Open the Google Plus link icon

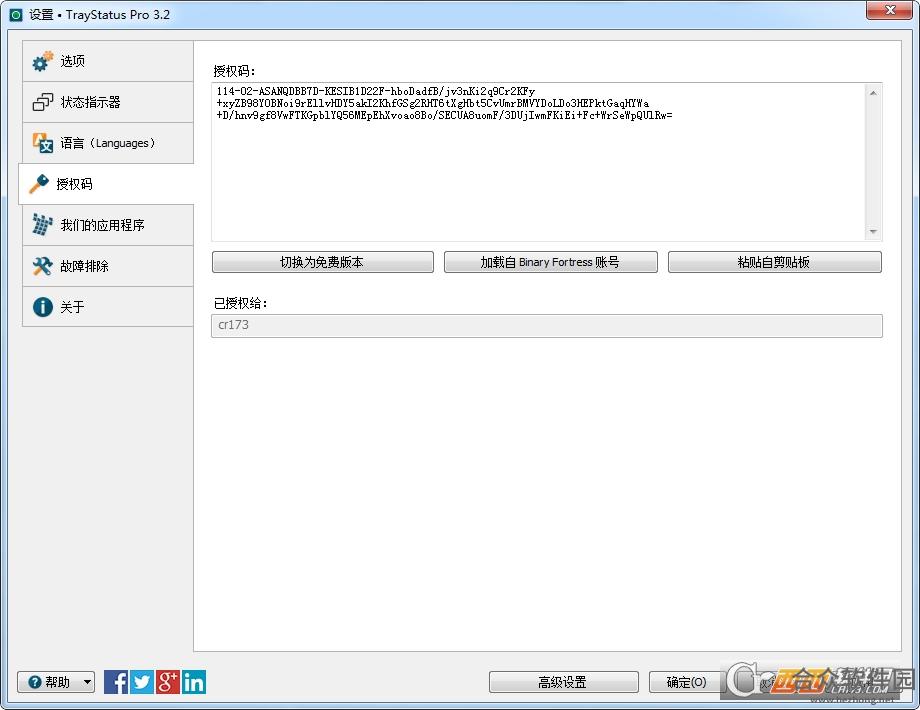167,682
